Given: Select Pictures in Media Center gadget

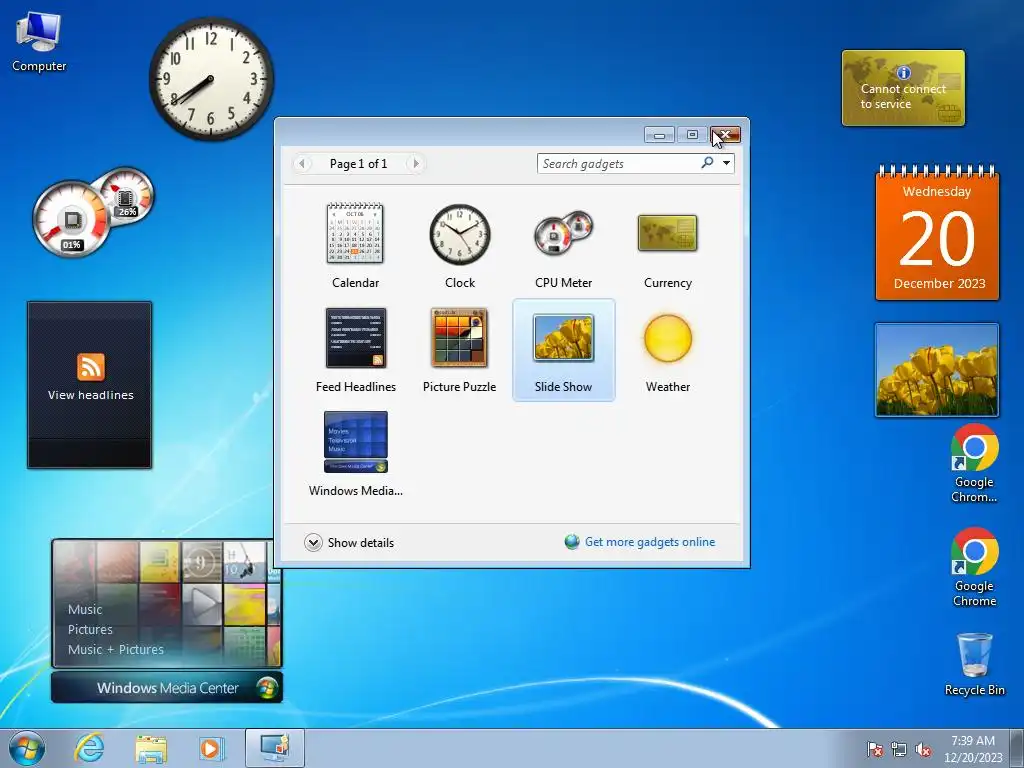Looking at the screenshot, I should [90, 630].
